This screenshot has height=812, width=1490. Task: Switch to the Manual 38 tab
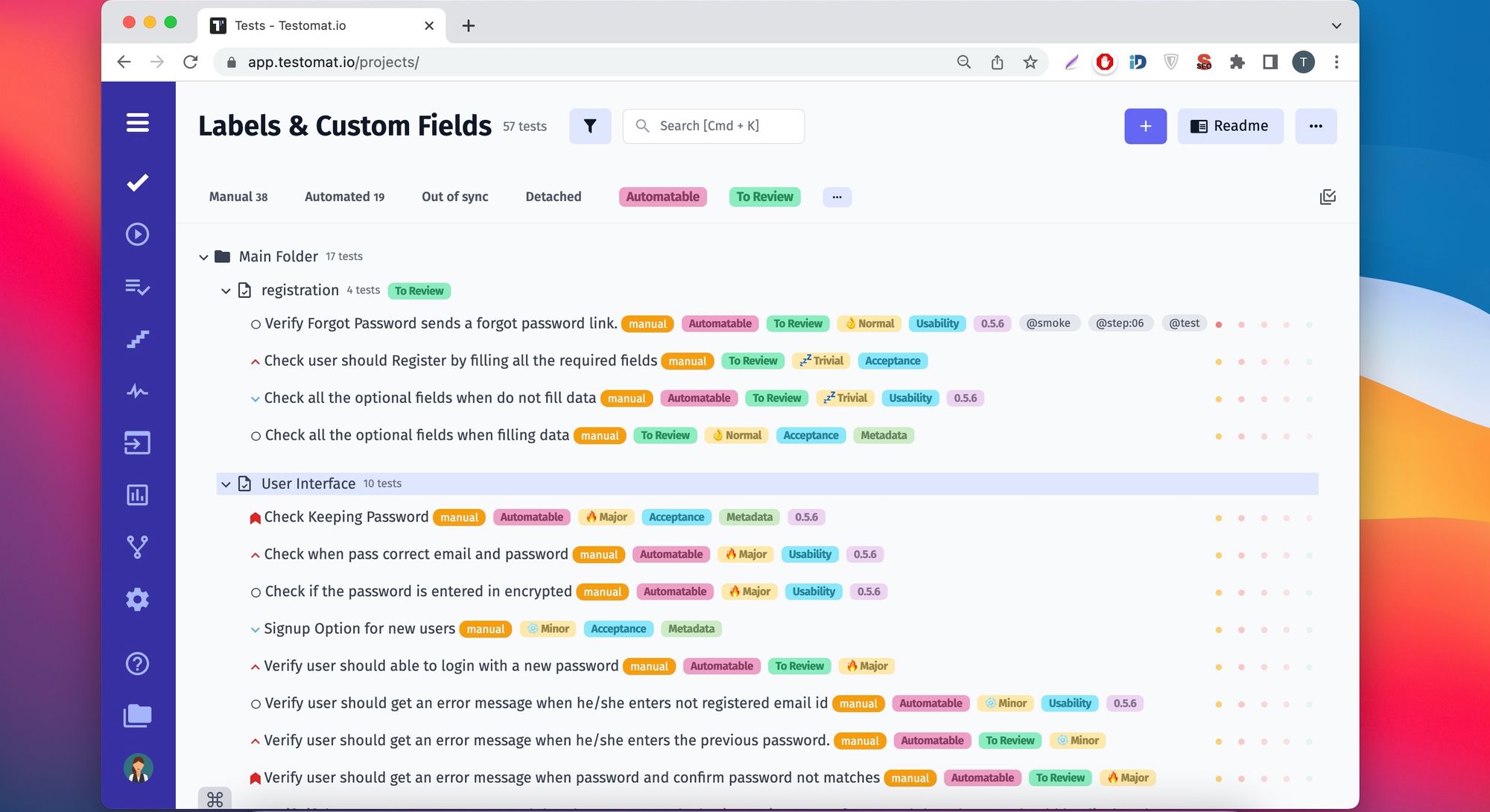[238, 197]
